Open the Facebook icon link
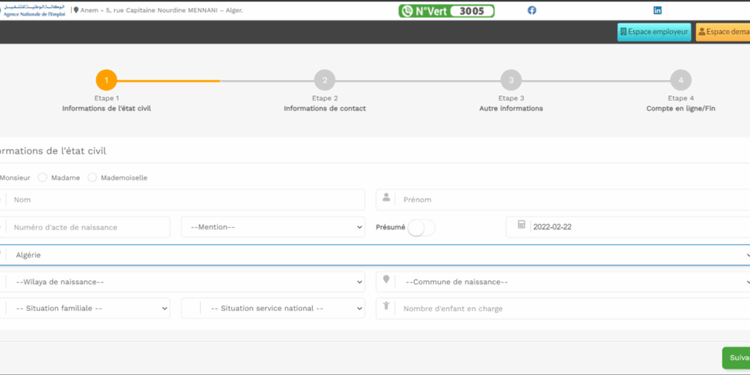The image size is (750, 375). [532, 11]
